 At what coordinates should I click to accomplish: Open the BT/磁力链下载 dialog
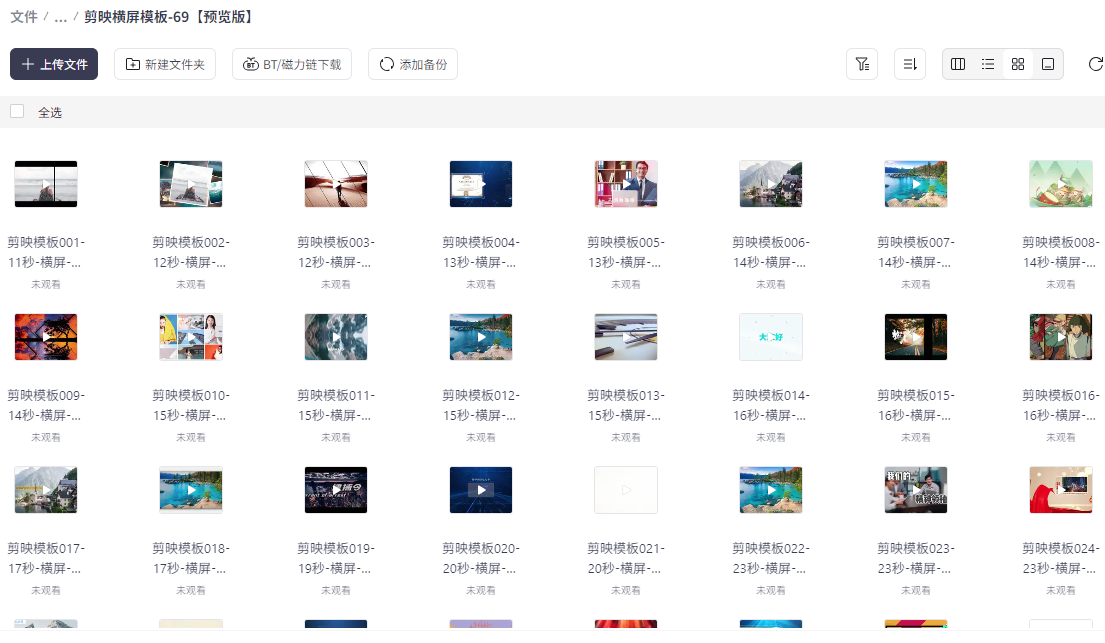pos(291,63)
